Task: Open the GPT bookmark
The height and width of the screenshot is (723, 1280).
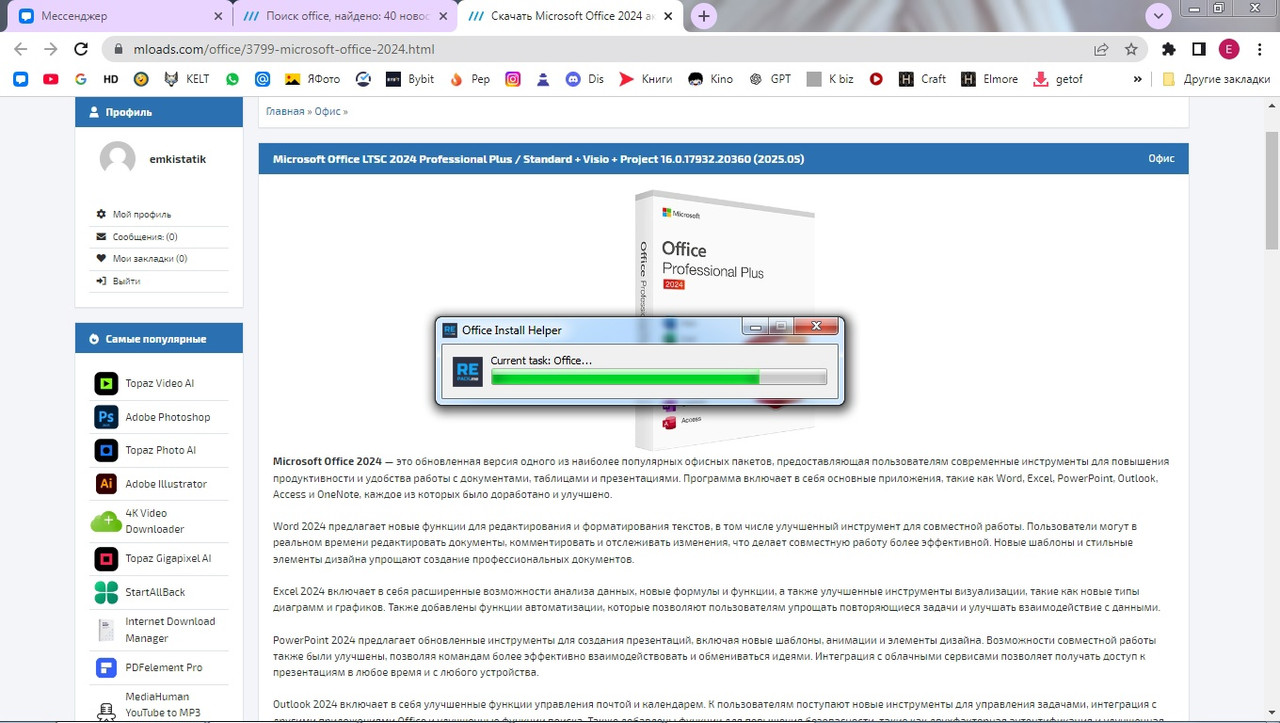Action: [770, 79]
